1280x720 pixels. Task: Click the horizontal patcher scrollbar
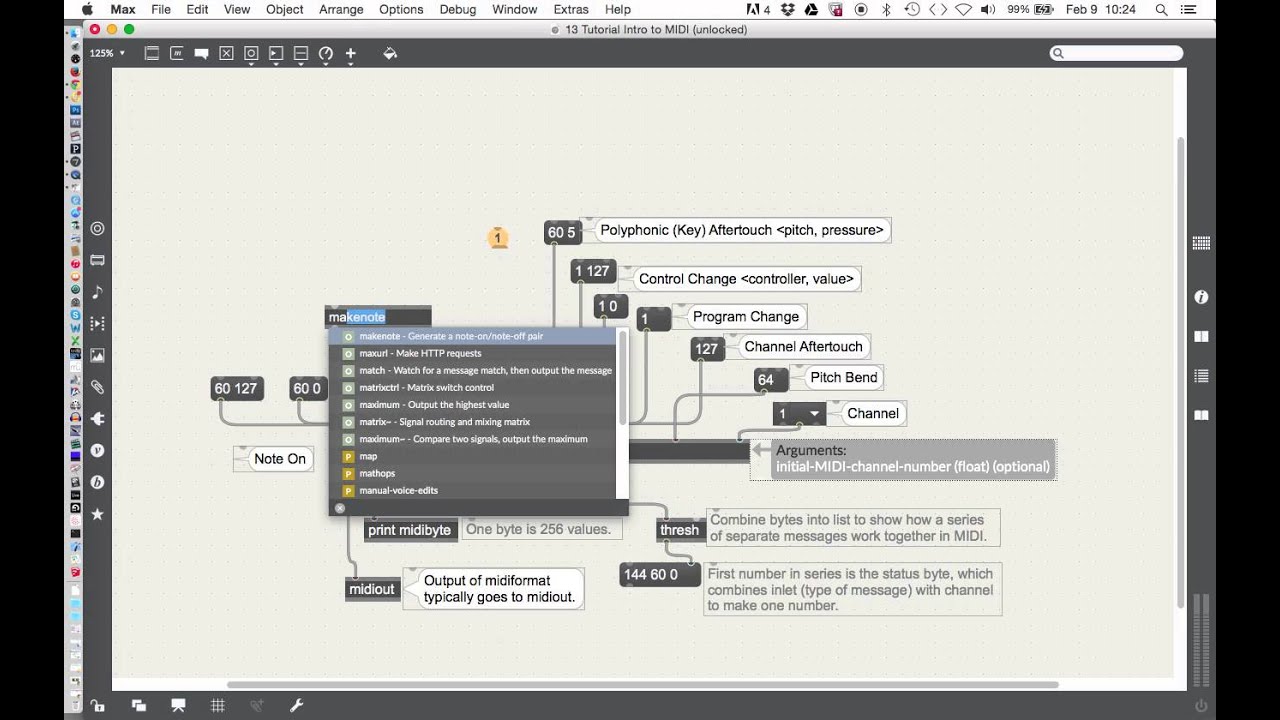point(642,685)
